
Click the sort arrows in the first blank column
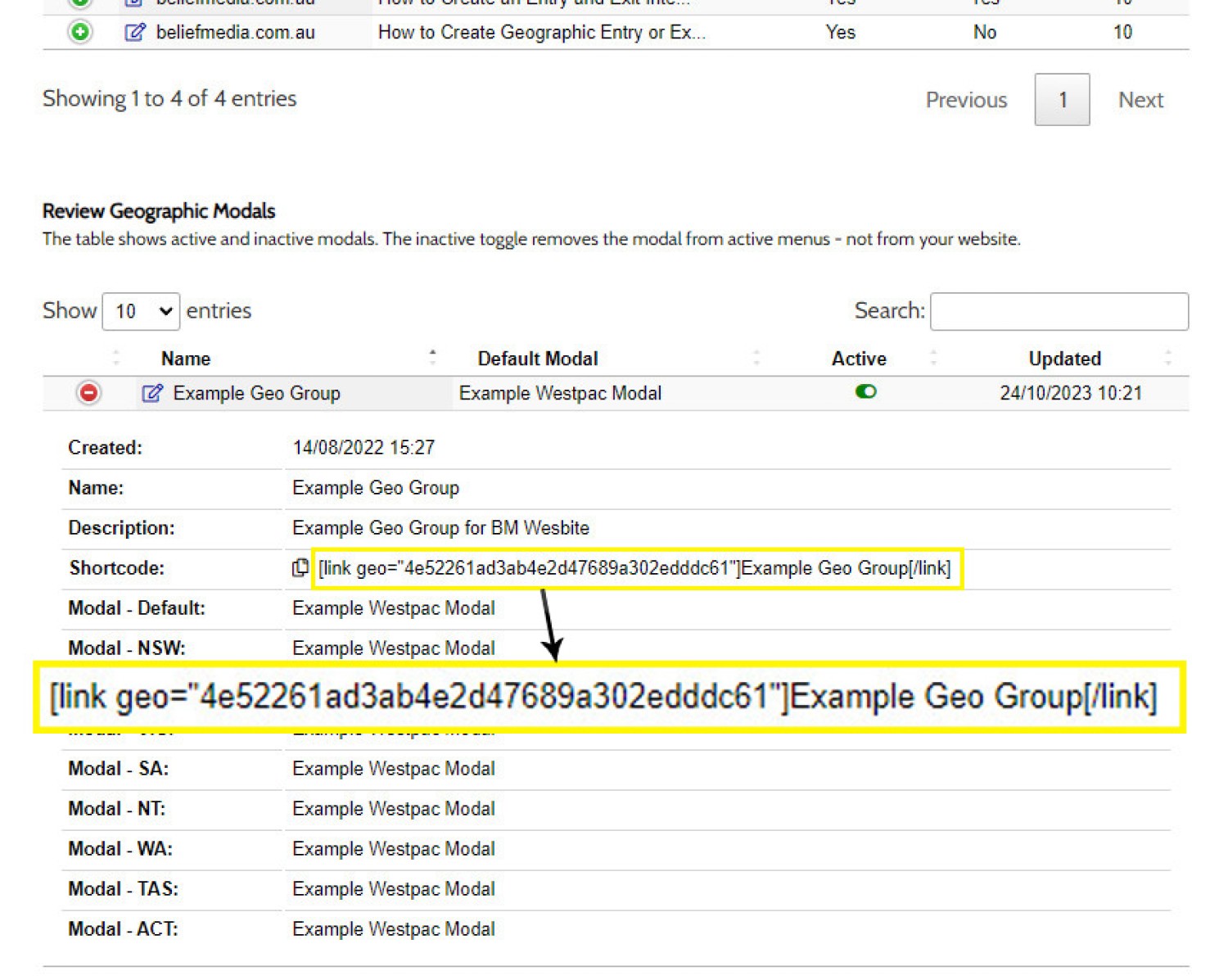coord(115,358)
